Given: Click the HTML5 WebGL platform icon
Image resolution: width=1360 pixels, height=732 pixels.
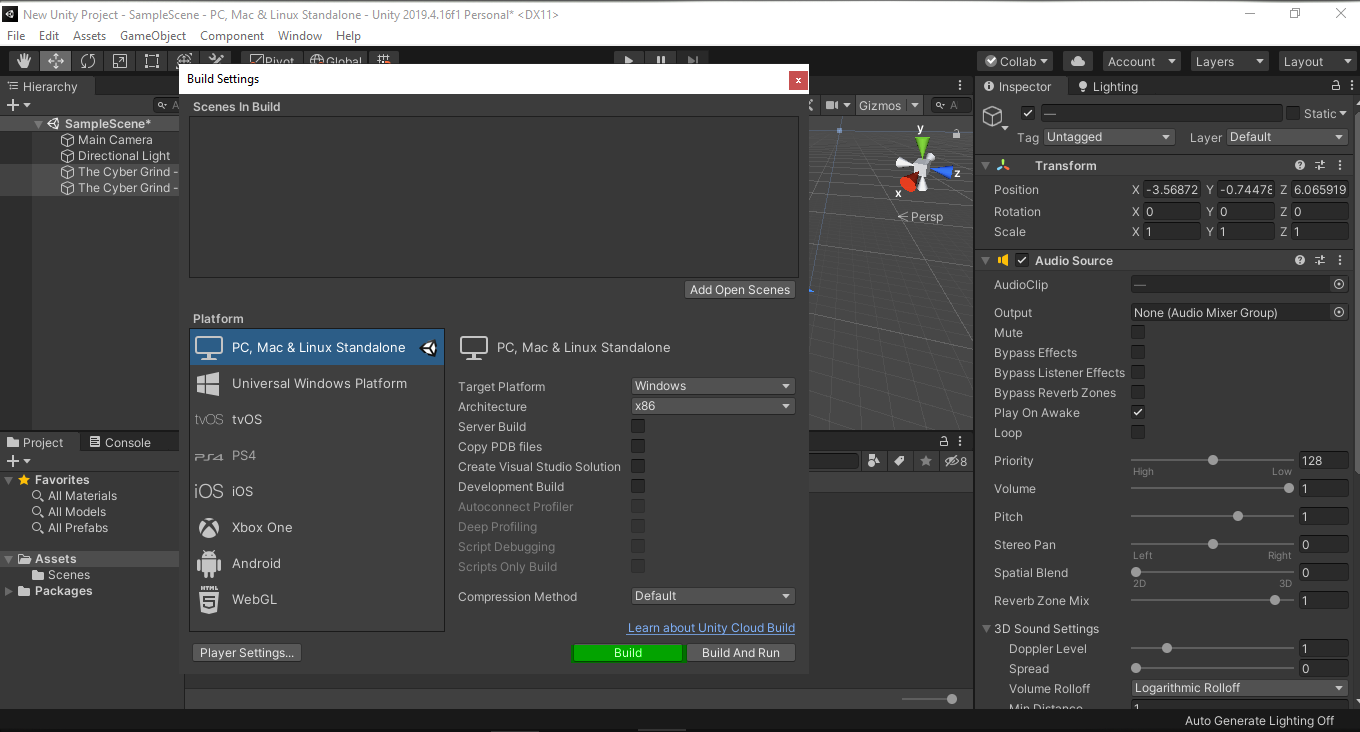Looking at the screenshot, I should click(x=209, y=599).
